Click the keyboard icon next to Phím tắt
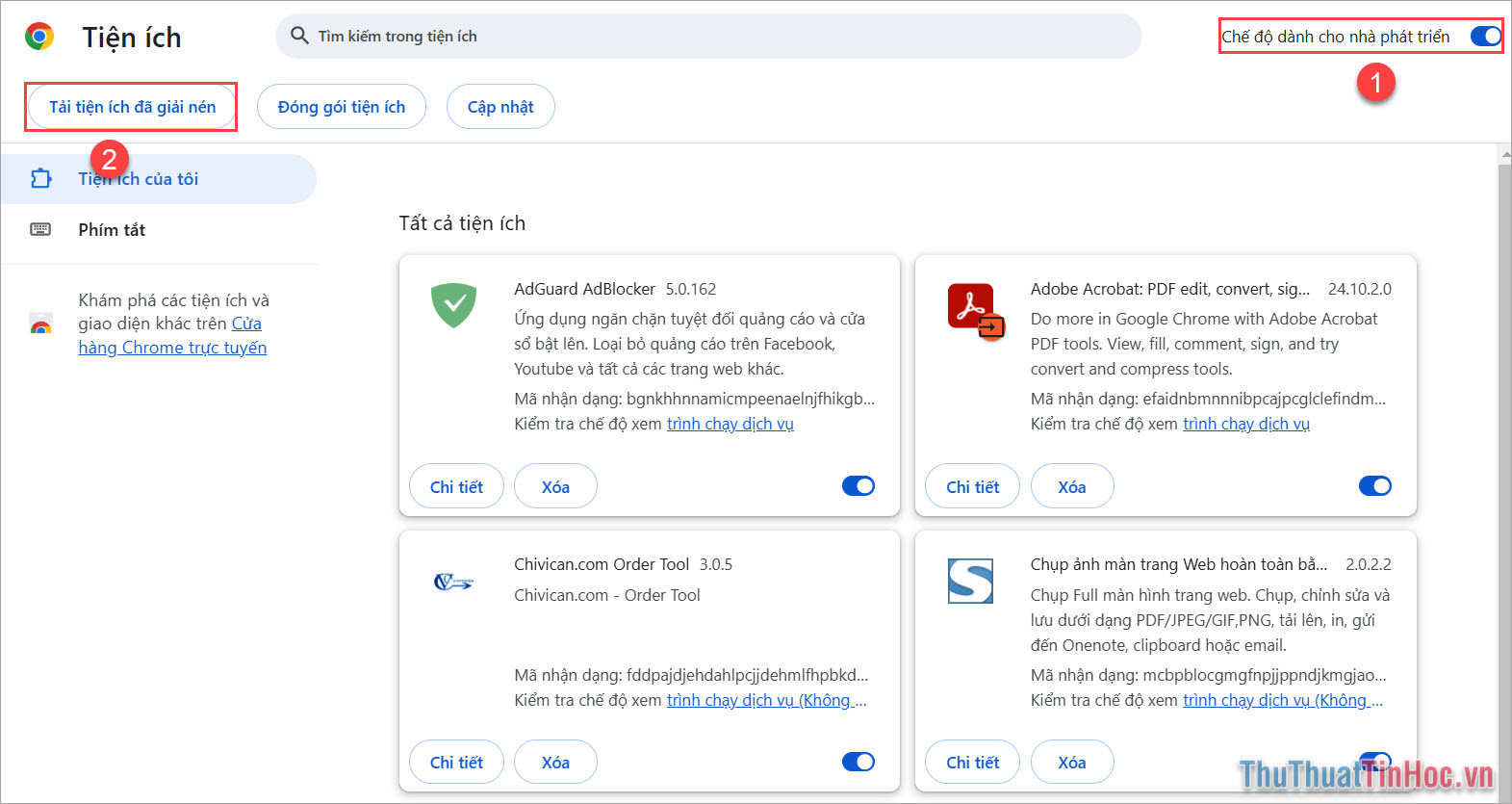 coord(40,229)
